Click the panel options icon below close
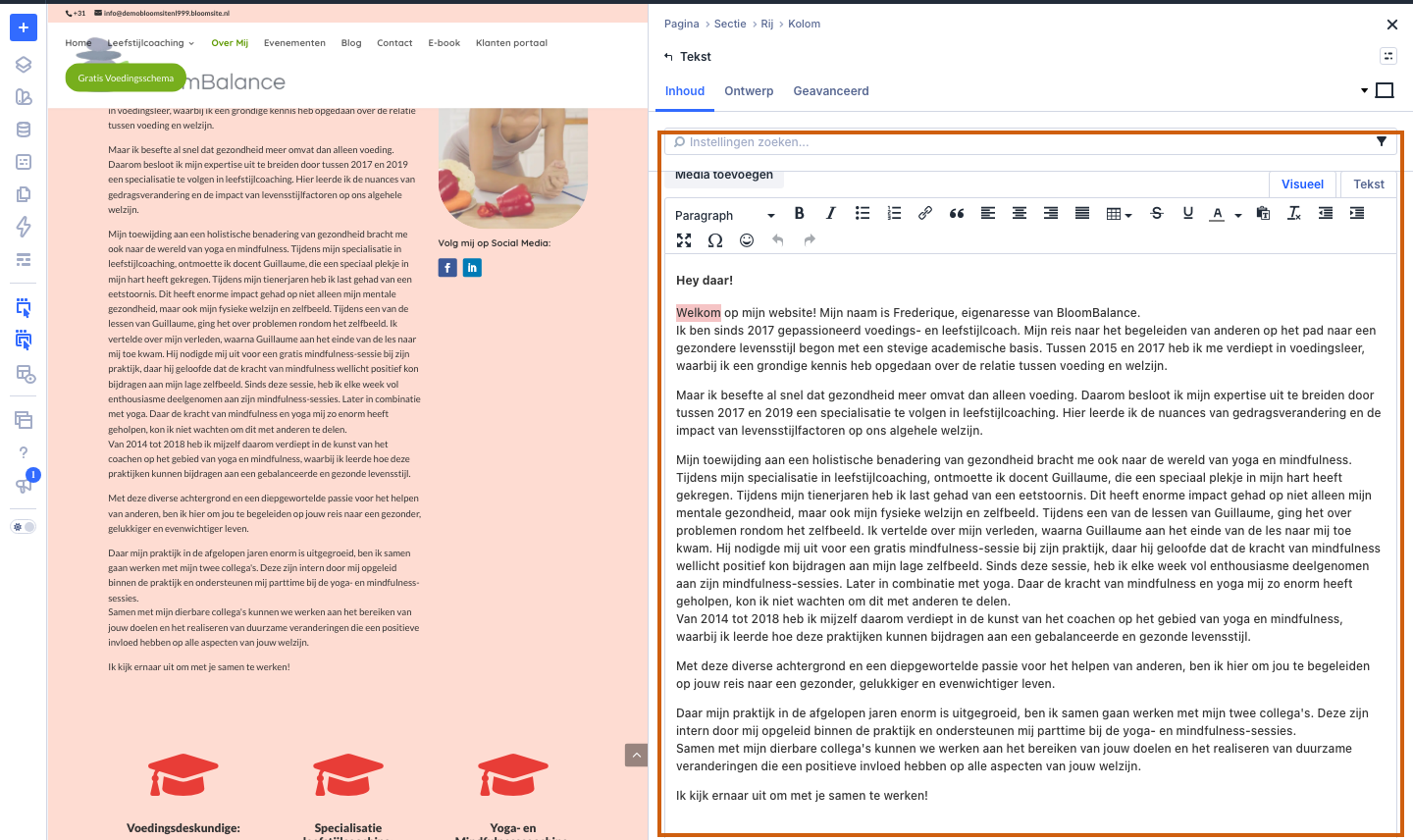The width and height of the screenshot is (1413, 840). (x=1387, y=57)
